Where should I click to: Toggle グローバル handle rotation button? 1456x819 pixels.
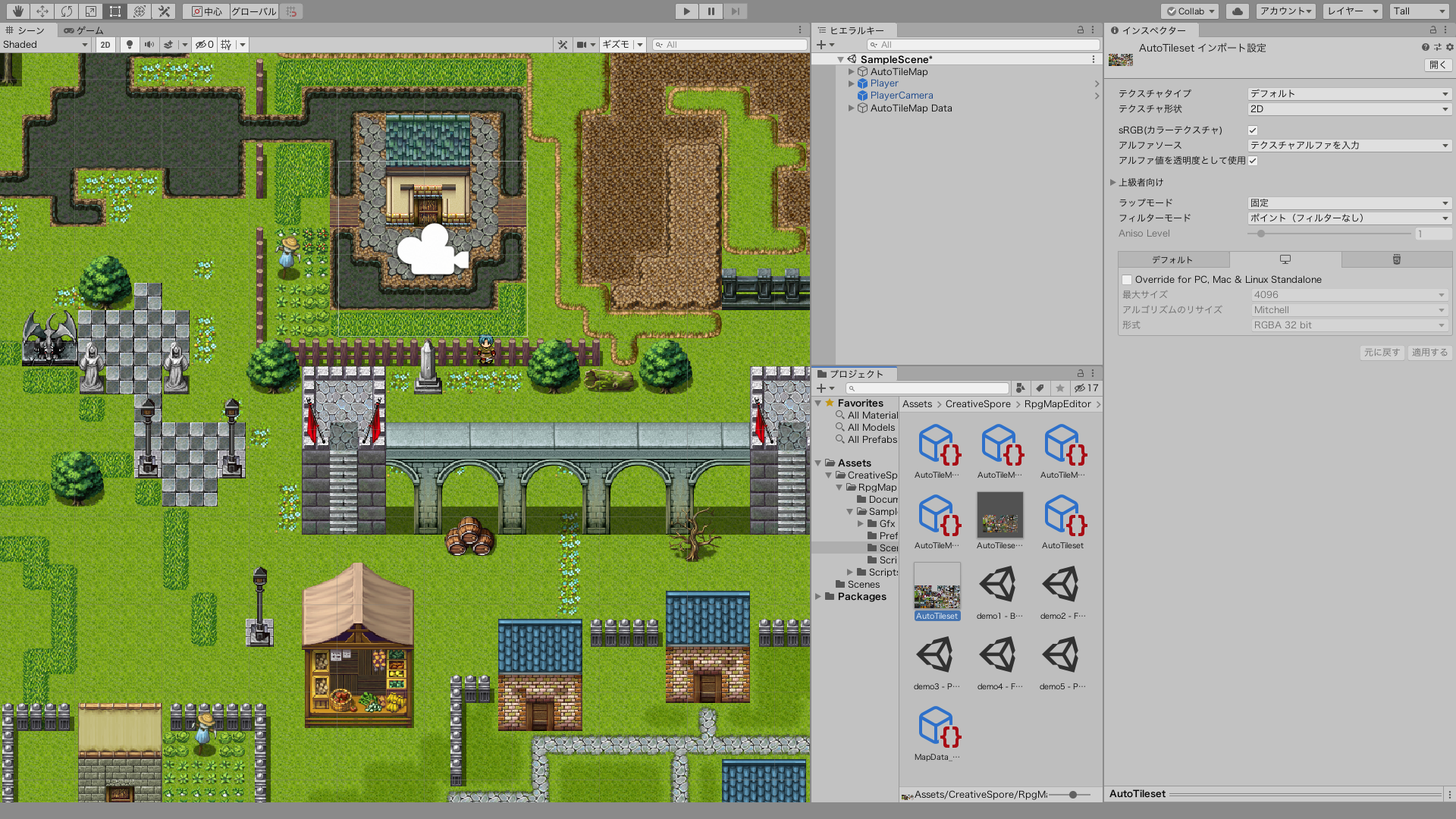254,11
